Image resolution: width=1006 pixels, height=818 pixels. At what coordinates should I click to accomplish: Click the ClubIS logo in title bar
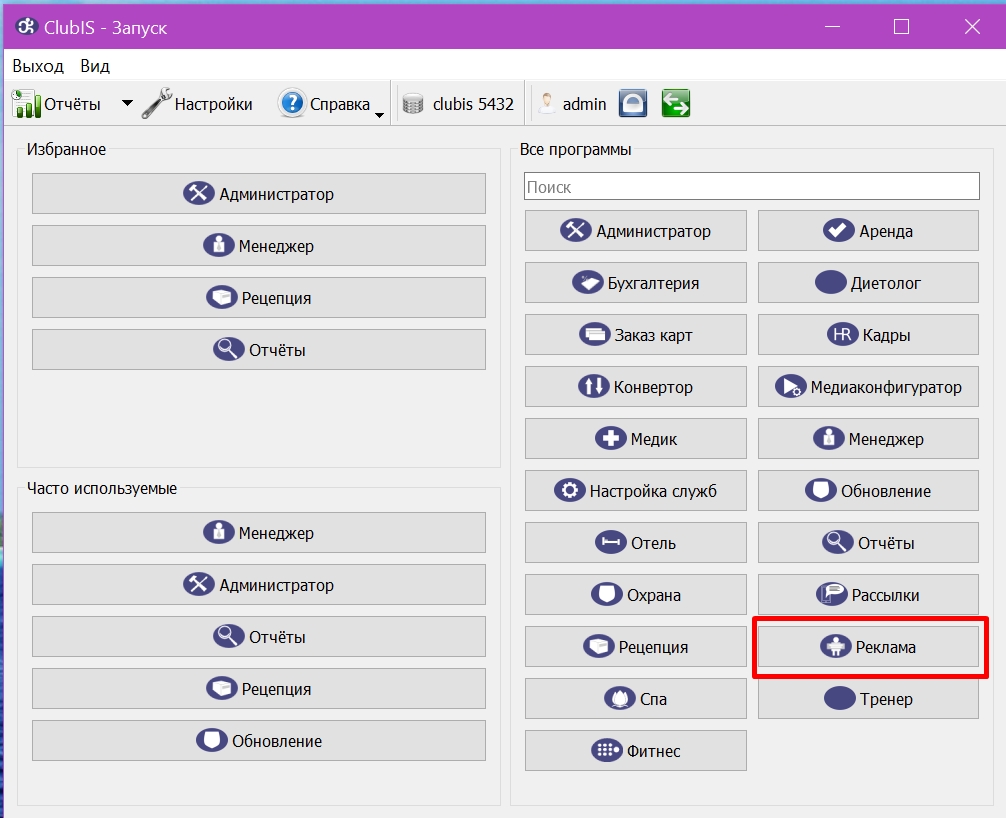coord(27,26)
